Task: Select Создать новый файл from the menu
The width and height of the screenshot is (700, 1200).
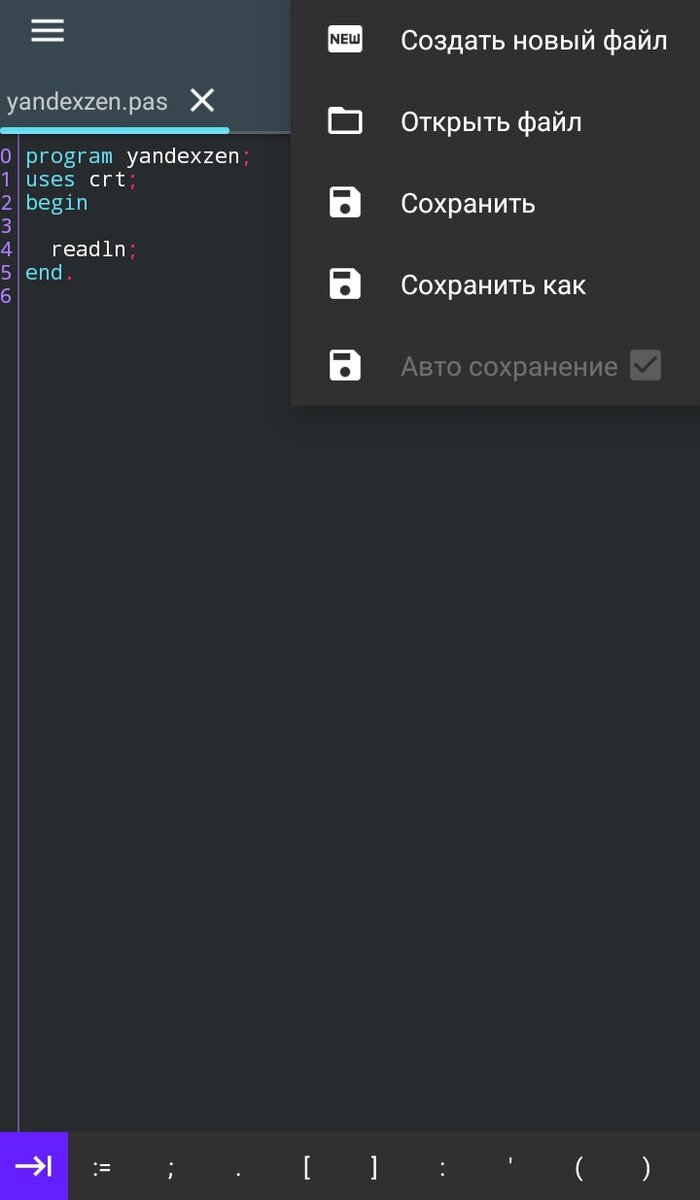Action: (x=535, y=39)
